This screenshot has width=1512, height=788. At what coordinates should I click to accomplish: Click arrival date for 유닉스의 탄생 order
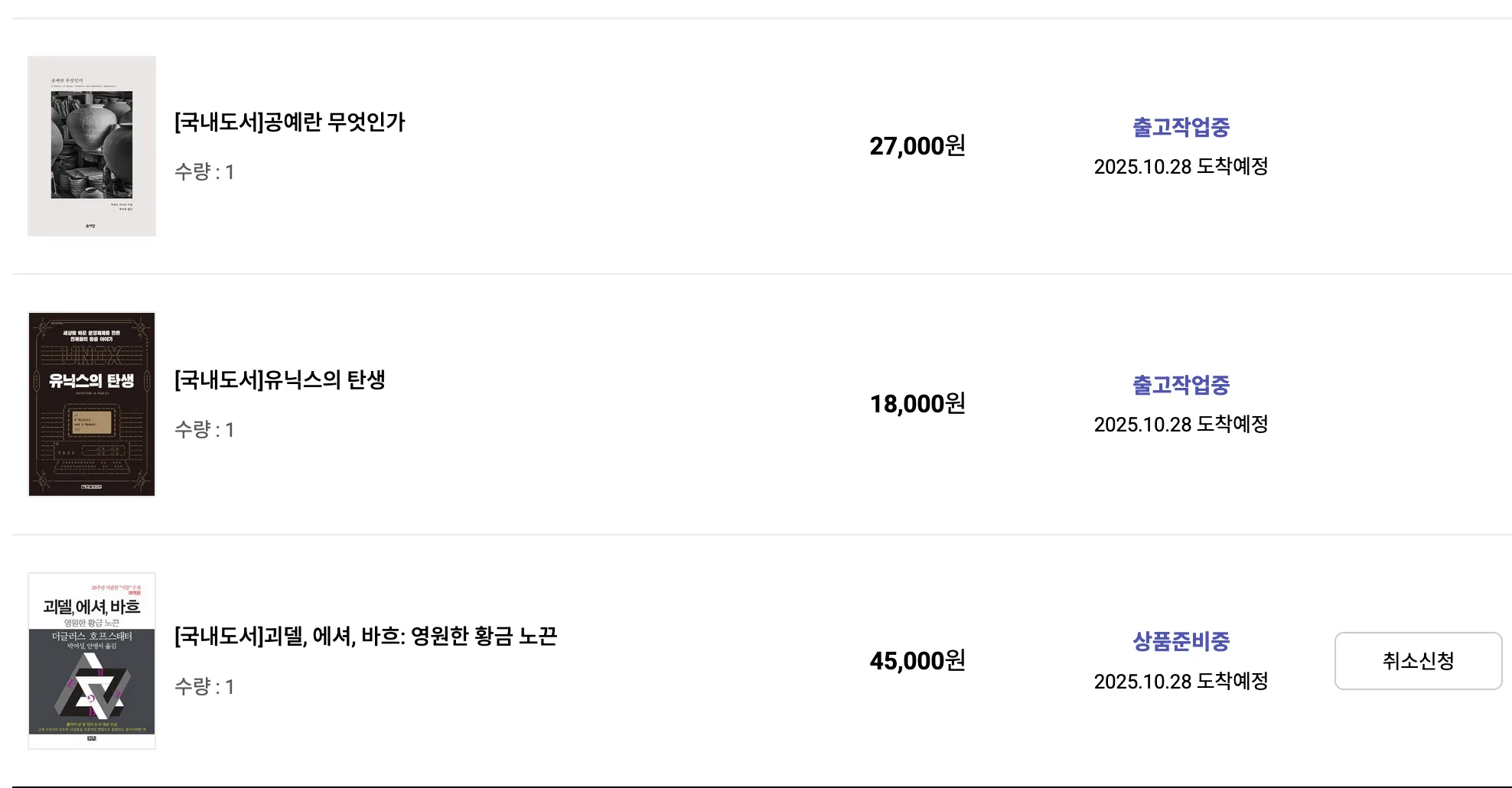coord(1181,424)
